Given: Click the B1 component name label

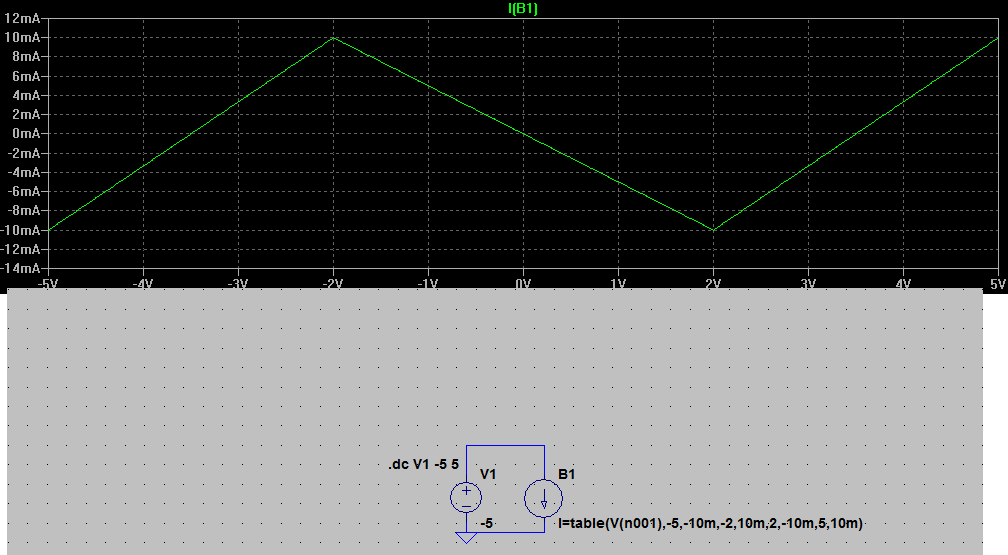Looking at the screenshot, I should tap(567, 474).
